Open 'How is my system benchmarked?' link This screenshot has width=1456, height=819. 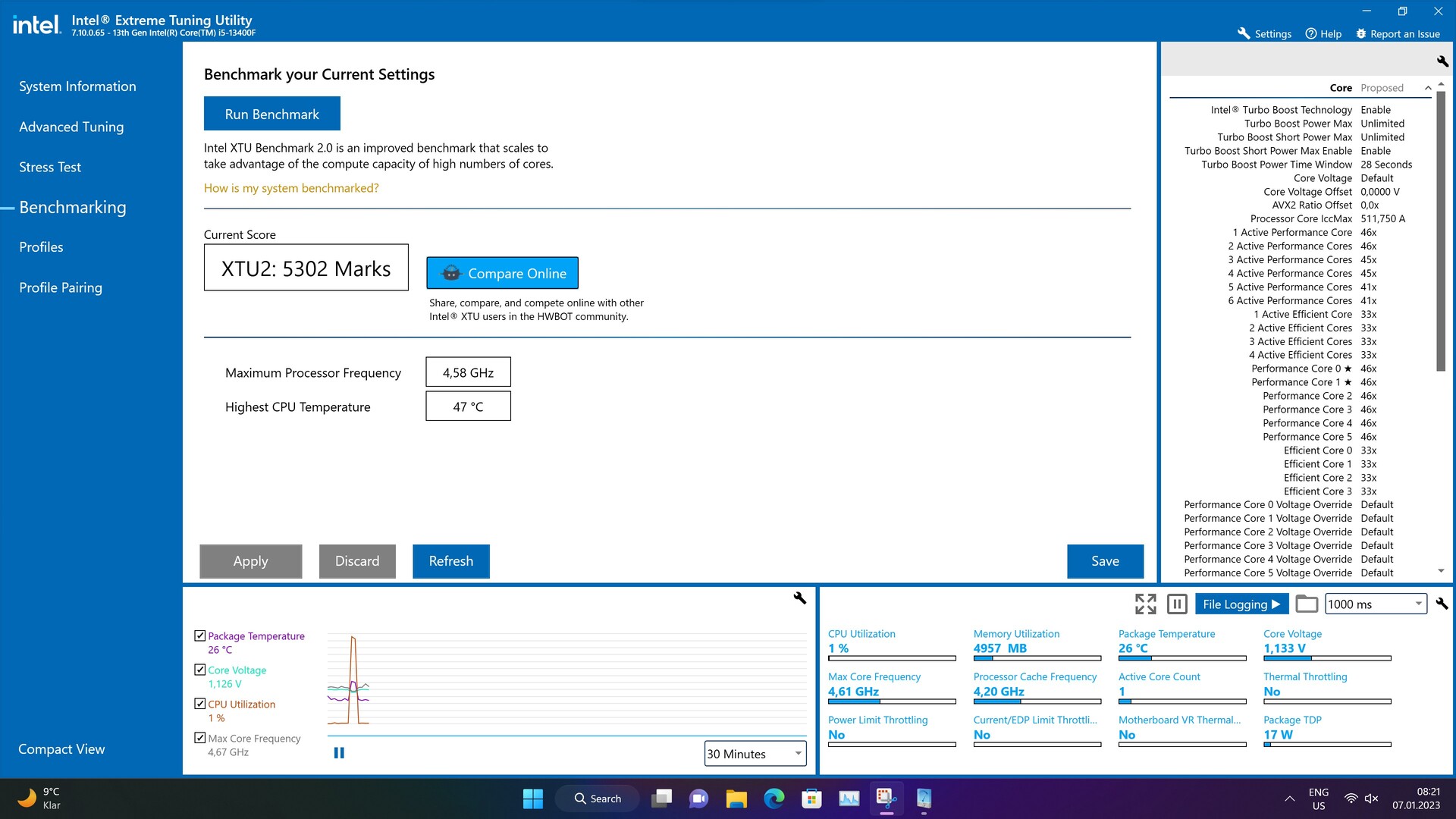pos(290,188)
